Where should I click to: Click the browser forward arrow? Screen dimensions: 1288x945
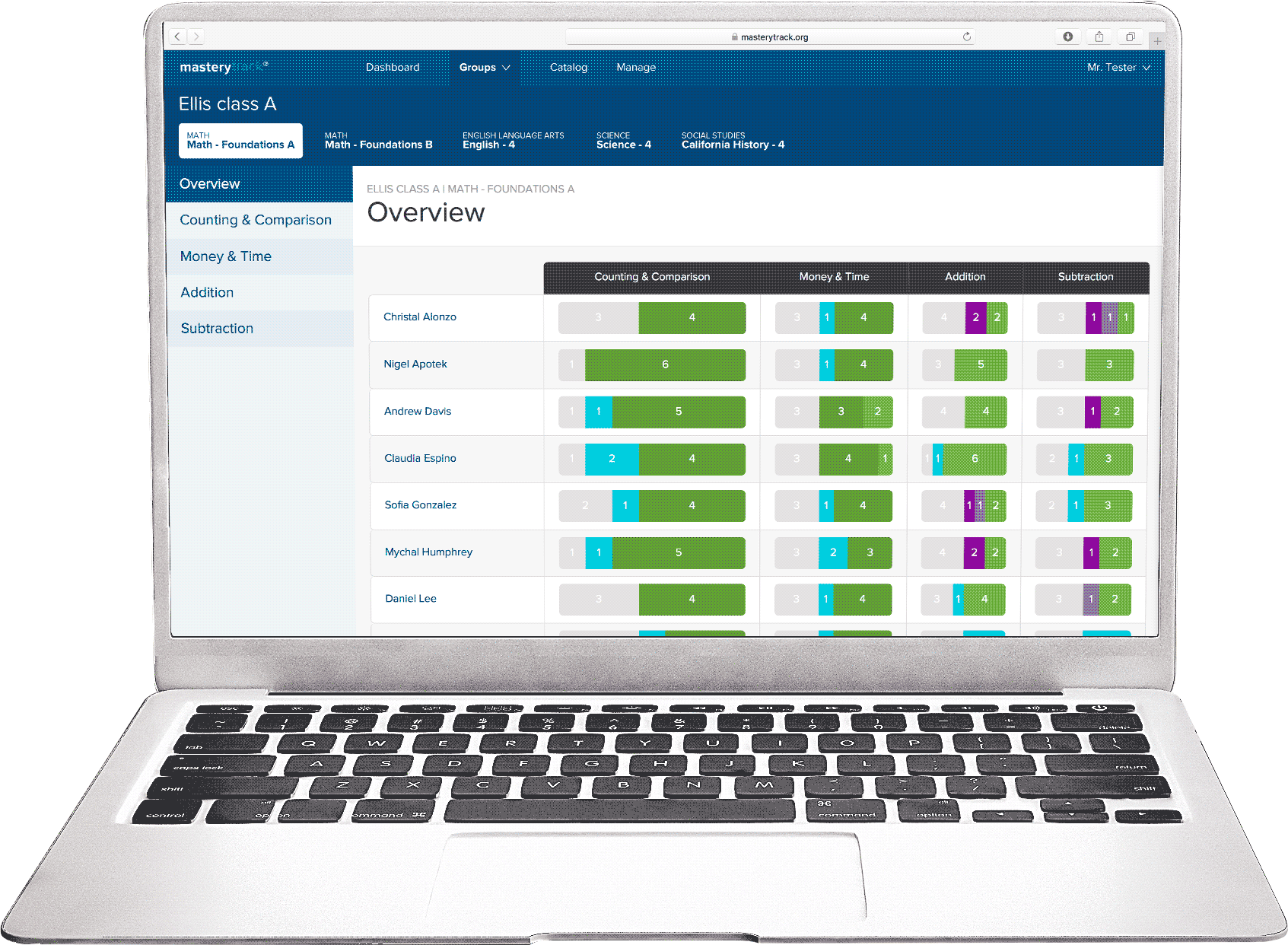tap(196, 37)
